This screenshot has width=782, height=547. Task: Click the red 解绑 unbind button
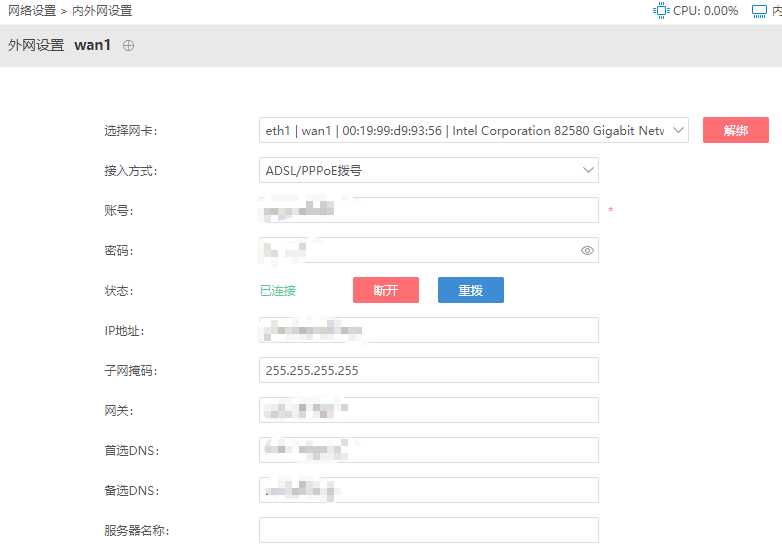tap(736, 130)
